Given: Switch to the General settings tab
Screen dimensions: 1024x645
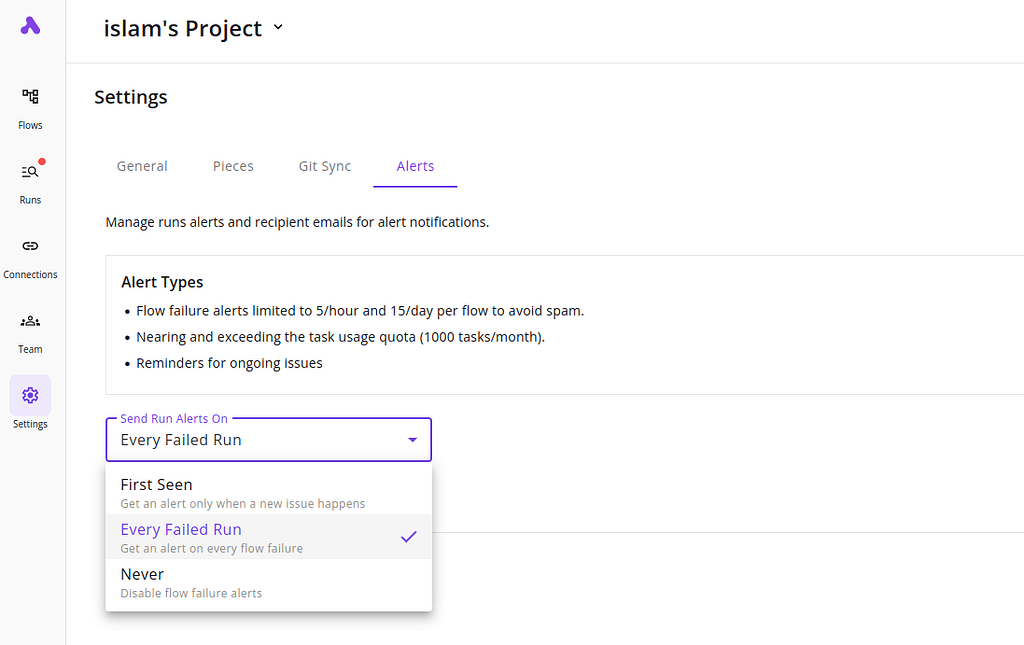Looking at the screenshot, I should 141,166.
